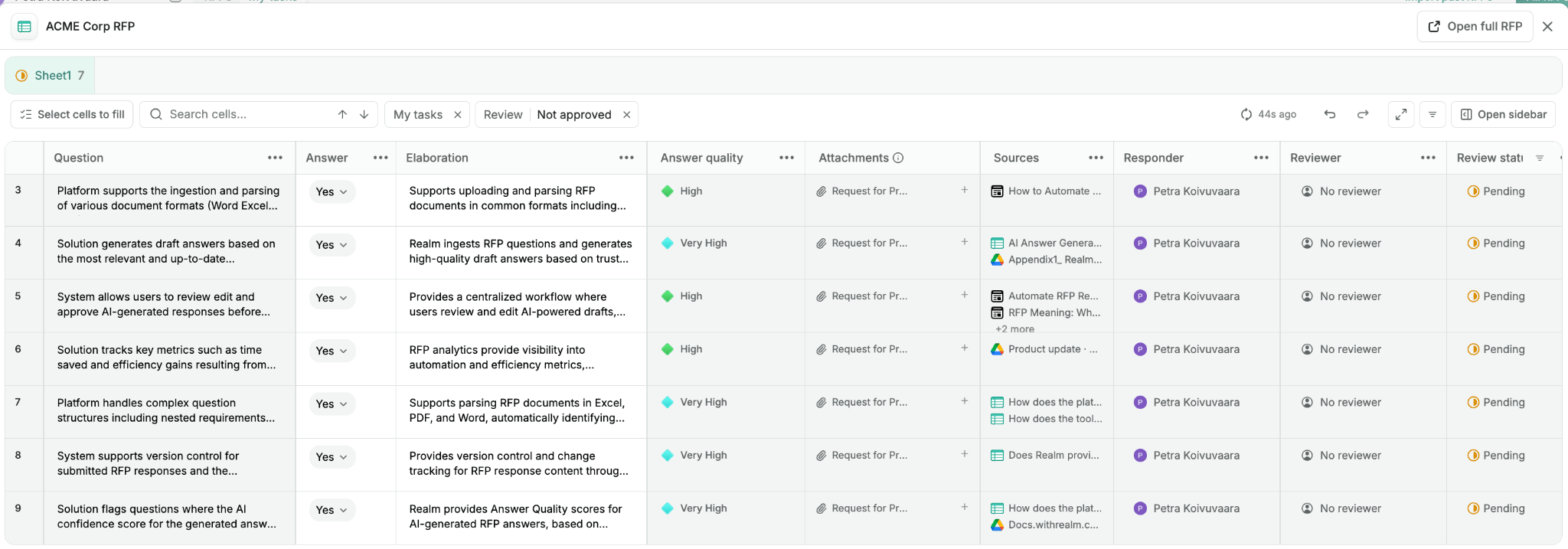Screen dimensions: 1568x549
Task: Click High answer quality in row 3
Action: (x=682, y=191)
